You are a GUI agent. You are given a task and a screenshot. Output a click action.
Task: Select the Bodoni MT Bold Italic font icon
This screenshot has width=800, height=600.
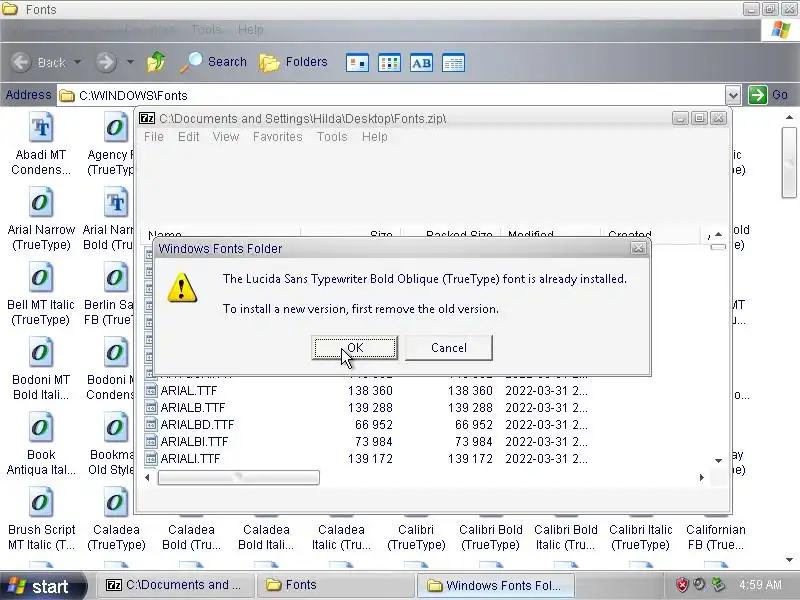41,353
